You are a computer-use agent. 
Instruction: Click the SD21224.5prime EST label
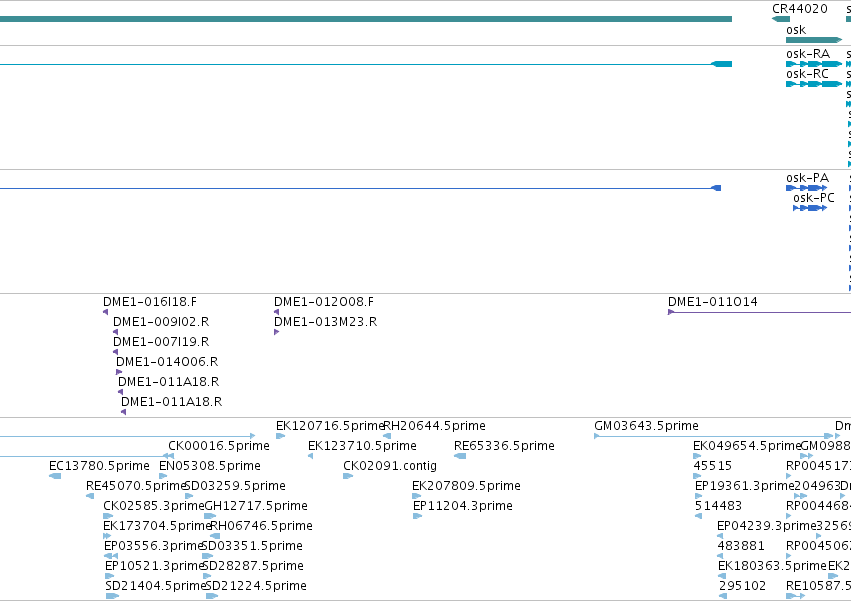[x=256, y=586]
